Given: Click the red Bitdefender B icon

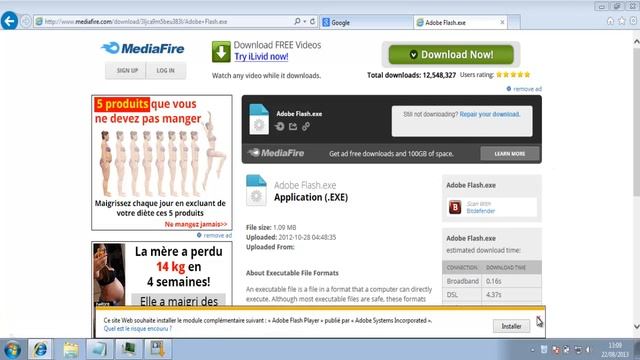Looking at the screenshot, I should coord(455,207).
